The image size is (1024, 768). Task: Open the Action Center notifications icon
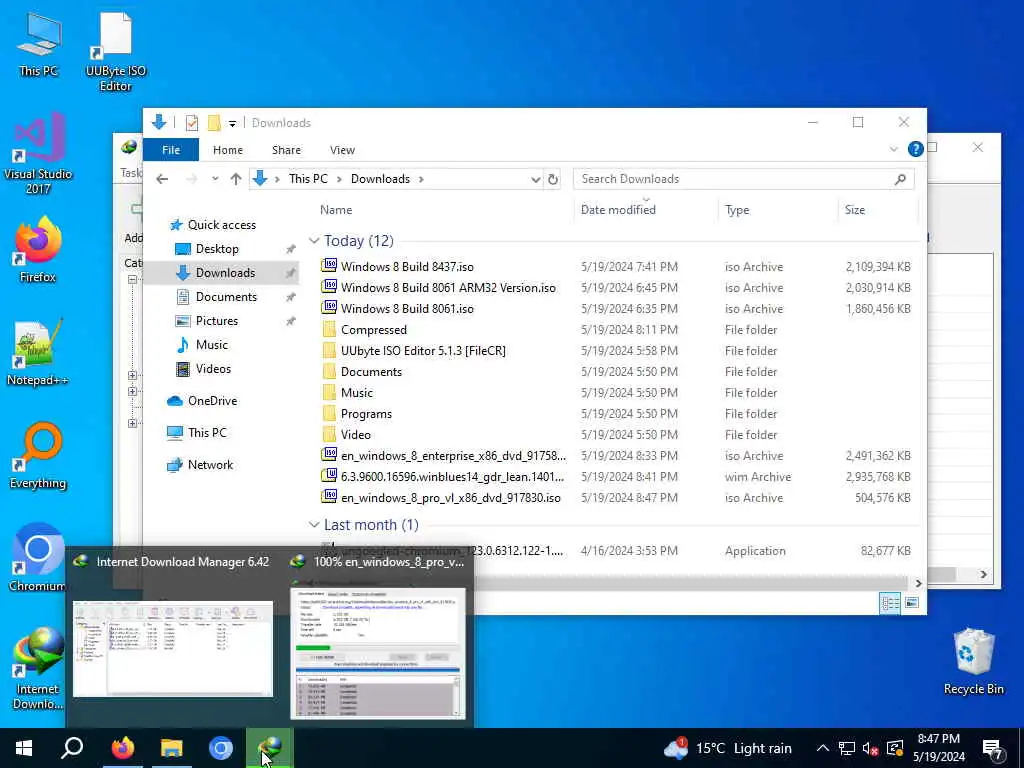pyautogui.click(x=992, y=748)
